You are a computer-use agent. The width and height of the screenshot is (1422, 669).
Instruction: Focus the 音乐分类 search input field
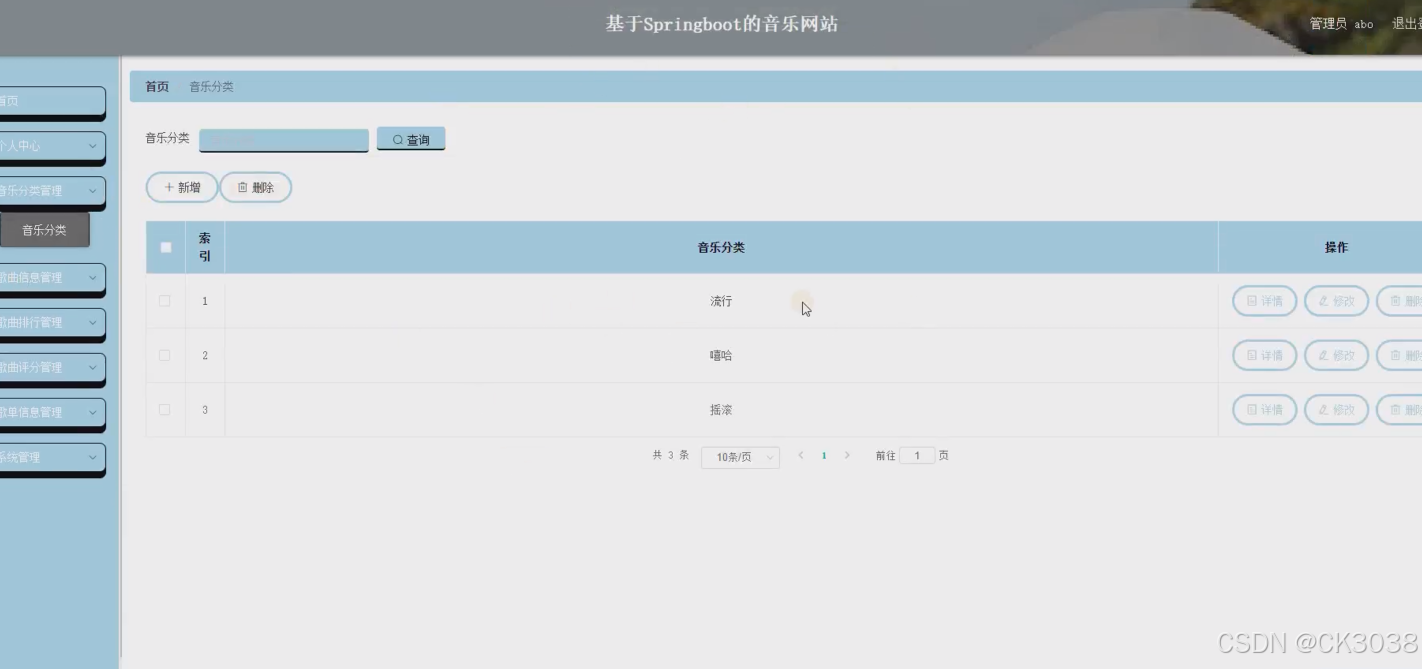(x=284, y=140)
